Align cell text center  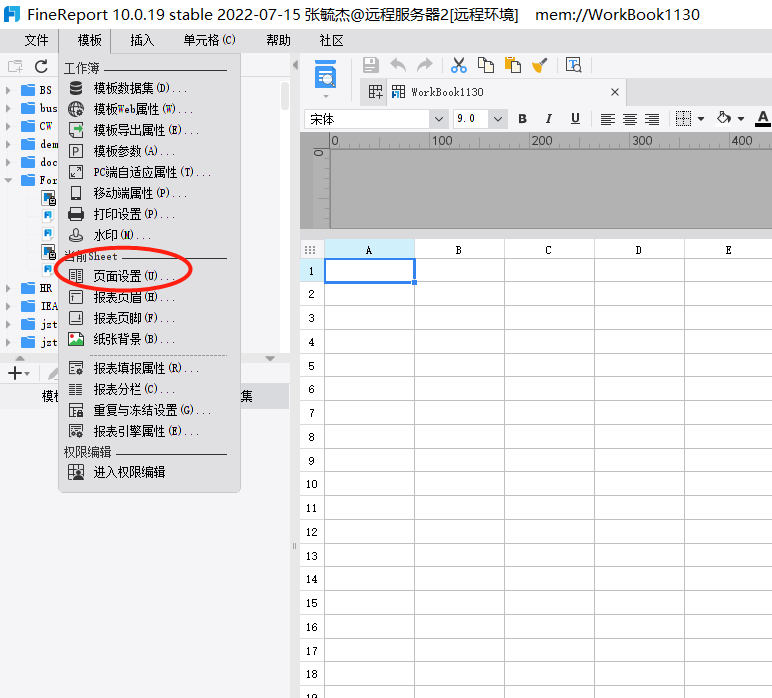click(x=630, y=119)
